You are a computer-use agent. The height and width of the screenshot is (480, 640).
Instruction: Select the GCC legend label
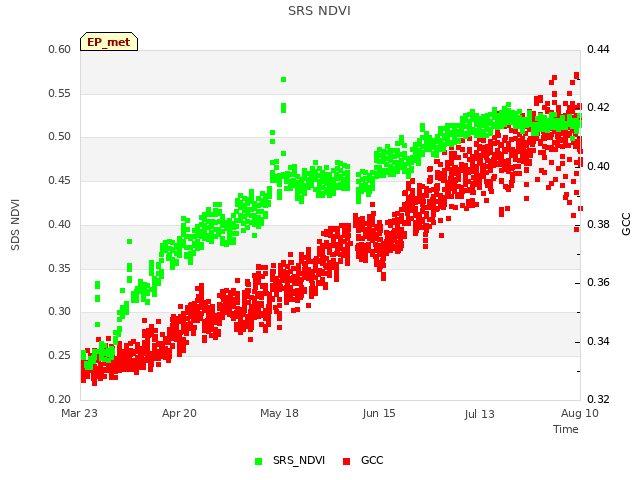tap(372, 460)
